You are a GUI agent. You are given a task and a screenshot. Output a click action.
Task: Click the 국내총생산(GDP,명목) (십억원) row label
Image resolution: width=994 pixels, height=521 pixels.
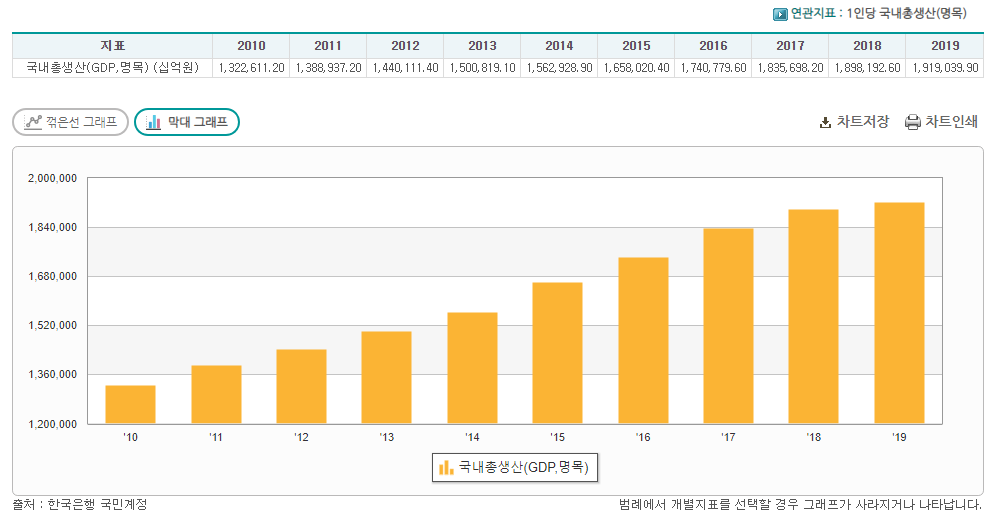pyautogui.click(x=112, y=67)
